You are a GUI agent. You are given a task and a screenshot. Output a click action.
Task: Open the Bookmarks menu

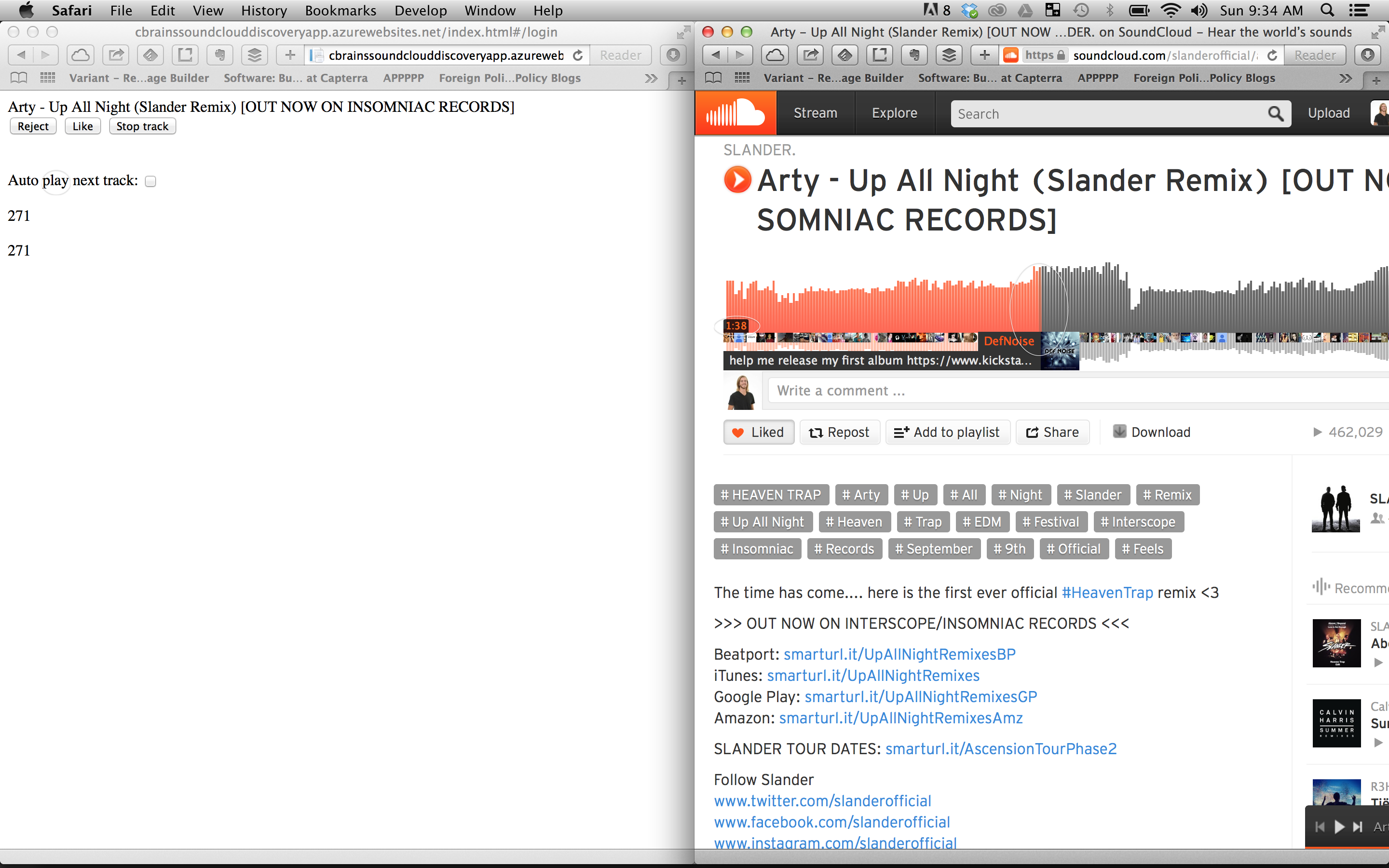[x=340, y=10]
